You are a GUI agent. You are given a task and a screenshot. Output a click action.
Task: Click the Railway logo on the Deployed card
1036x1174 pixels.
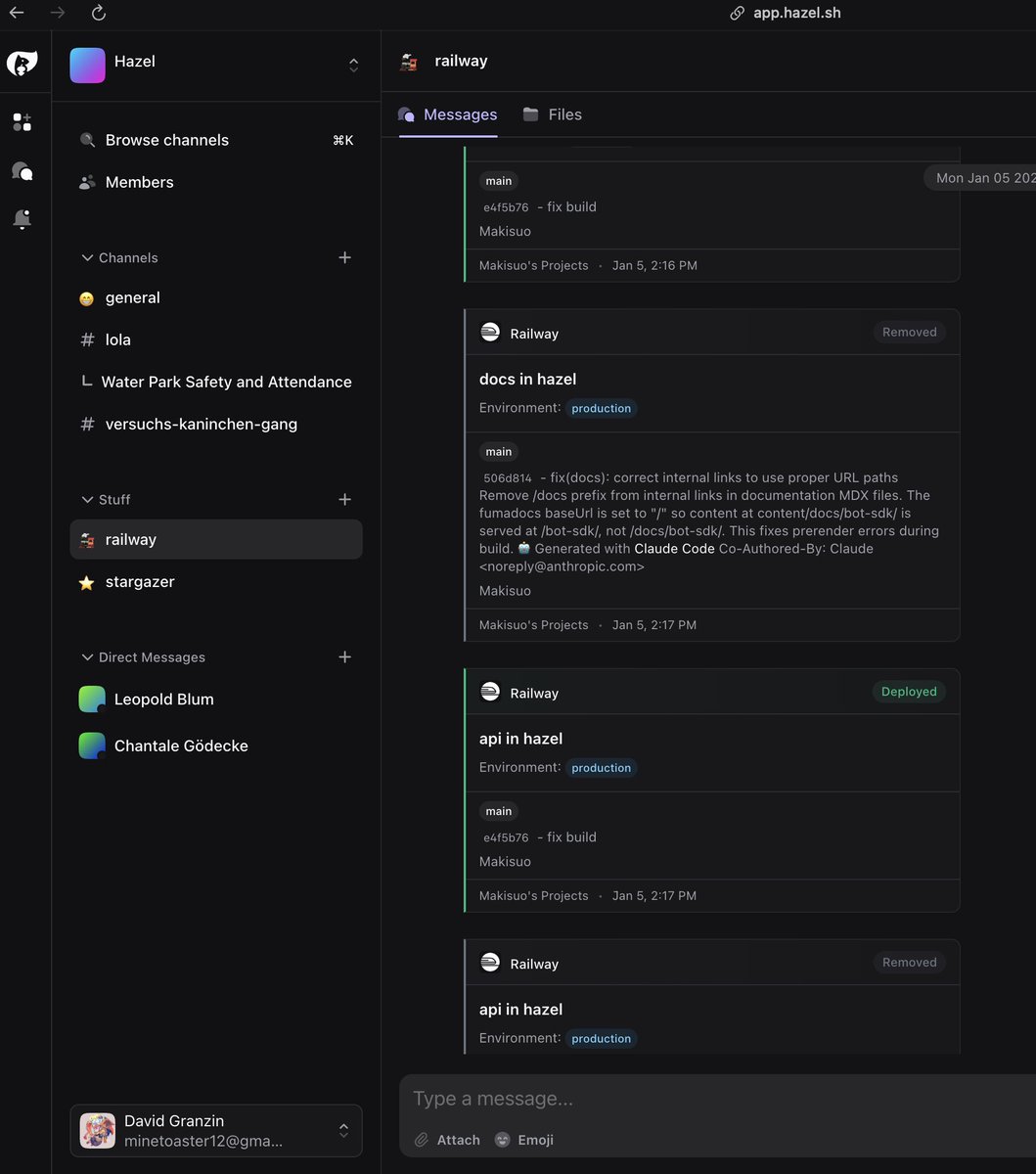click(490, 693)
